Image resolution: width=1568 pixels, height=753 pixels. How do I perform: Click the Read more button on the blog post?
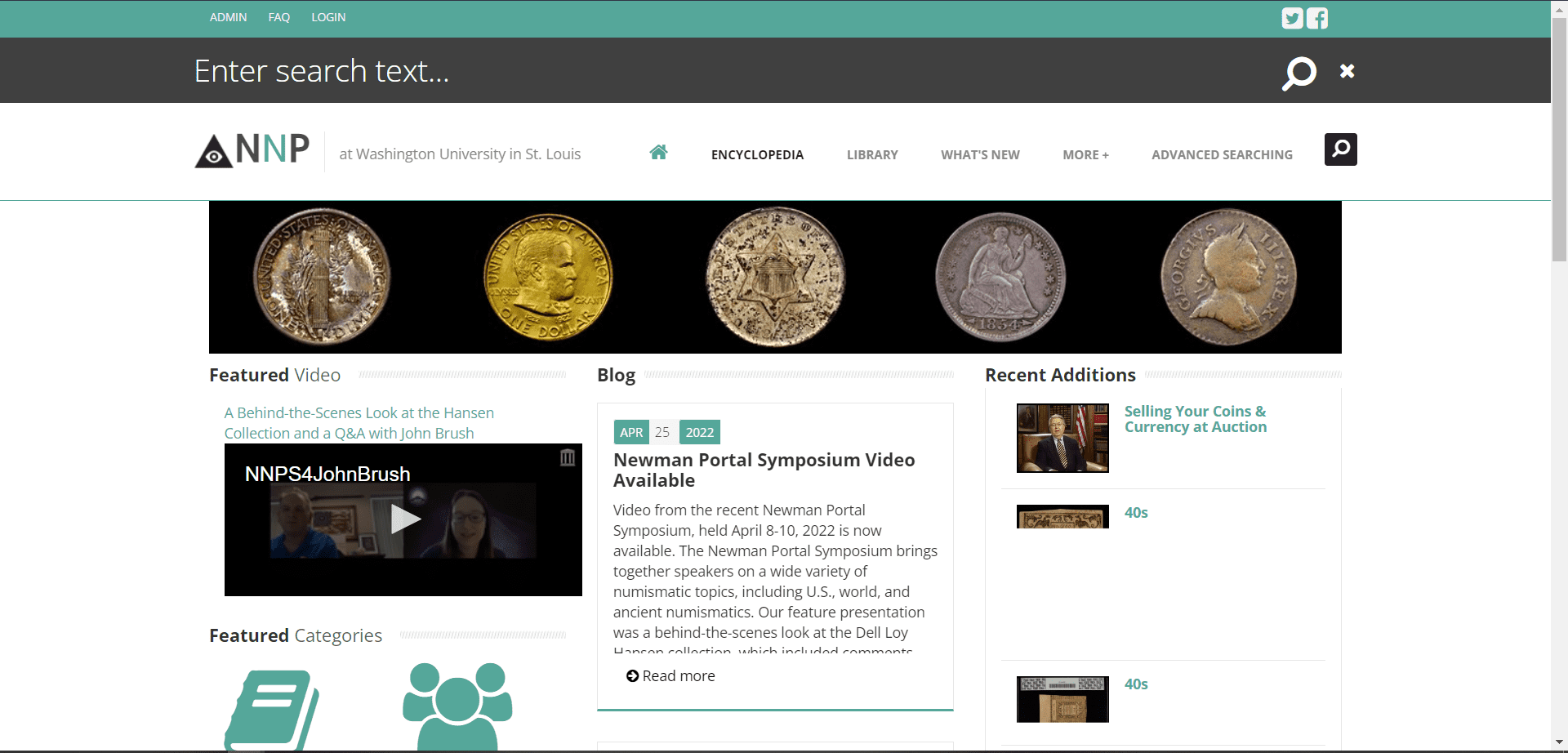click(670, 675)
